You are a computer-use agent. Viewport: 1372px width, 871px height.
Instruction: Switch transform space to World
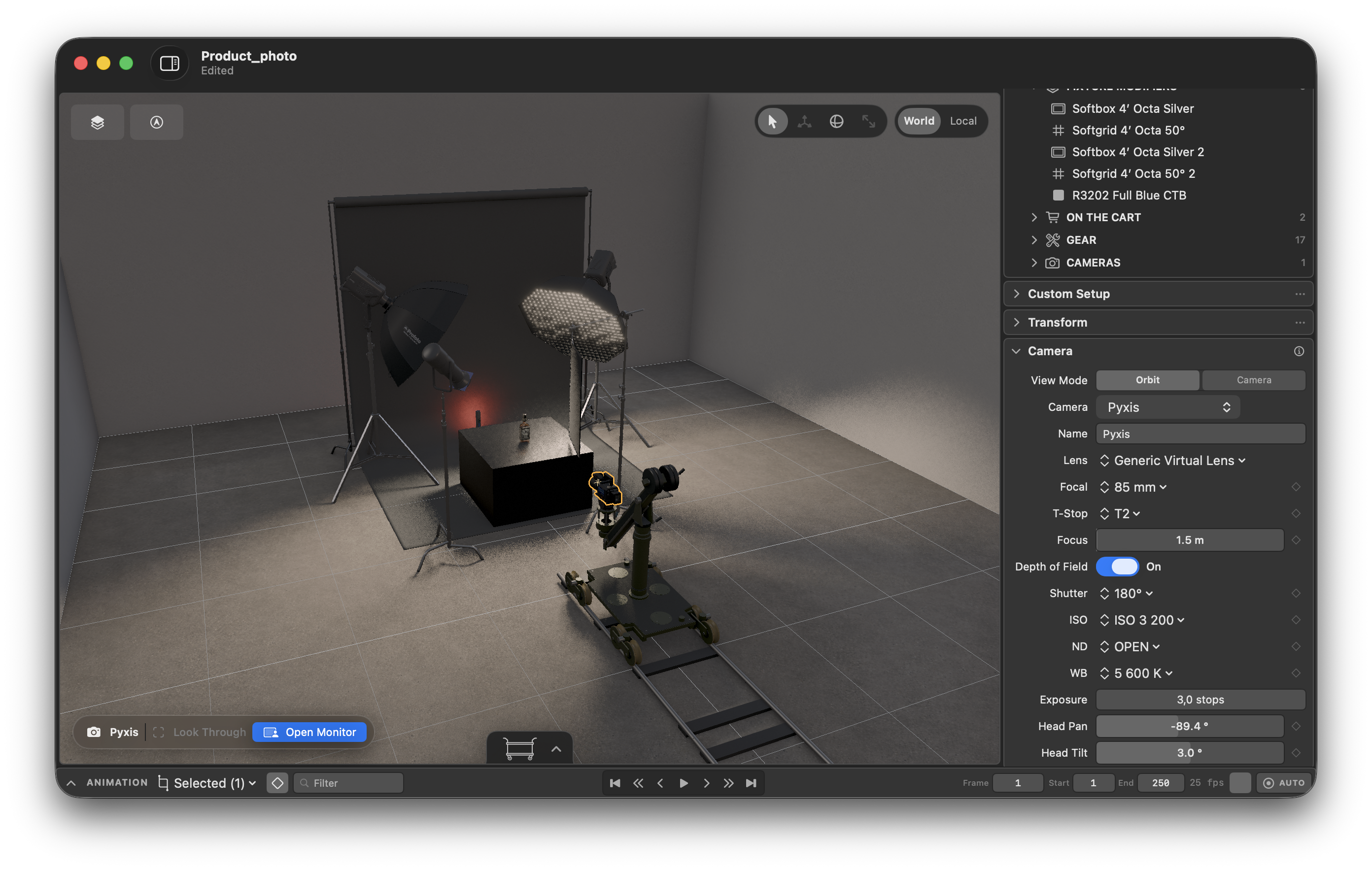[919, 121]
